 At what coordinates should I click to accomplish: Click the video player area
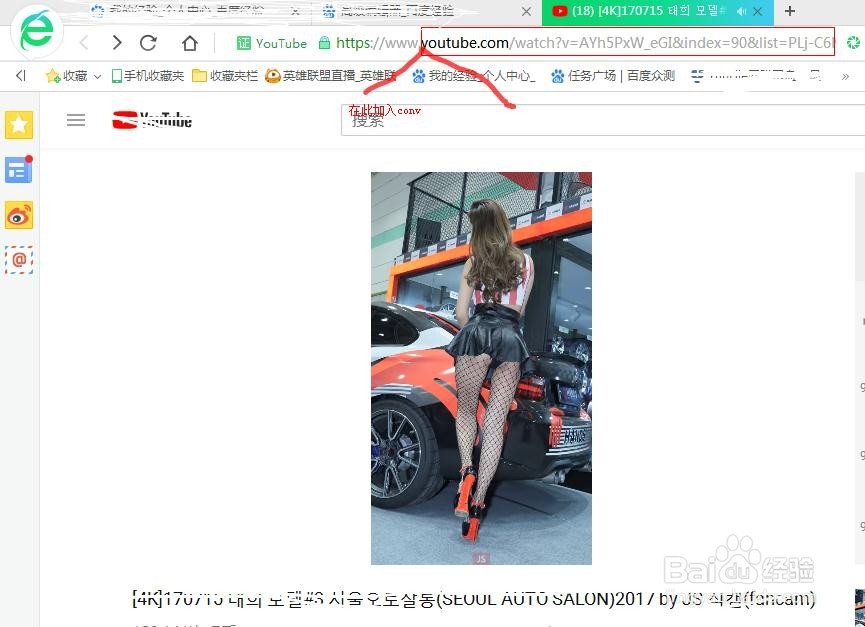[481, 368]
